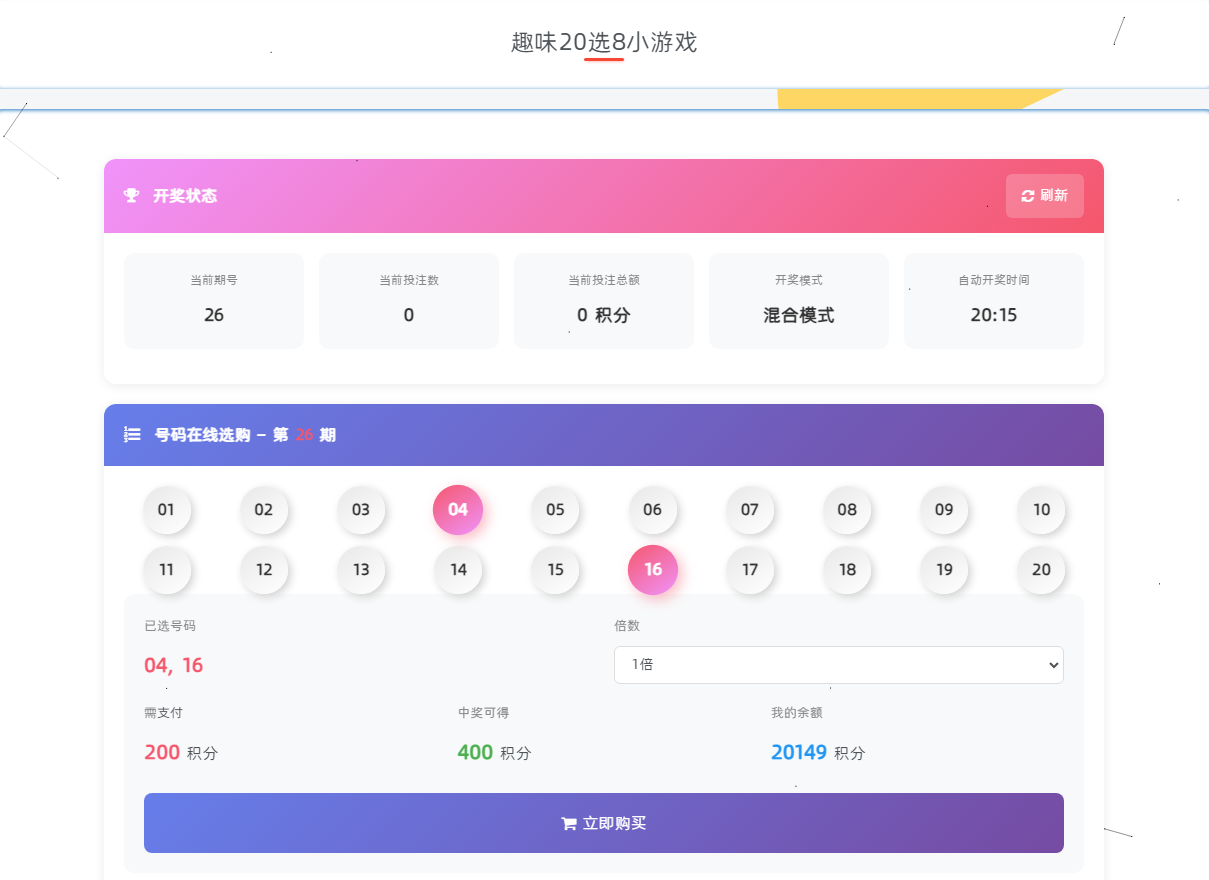
Task: Click the list icon beside 号码在线选购
Action: (130, 435)
